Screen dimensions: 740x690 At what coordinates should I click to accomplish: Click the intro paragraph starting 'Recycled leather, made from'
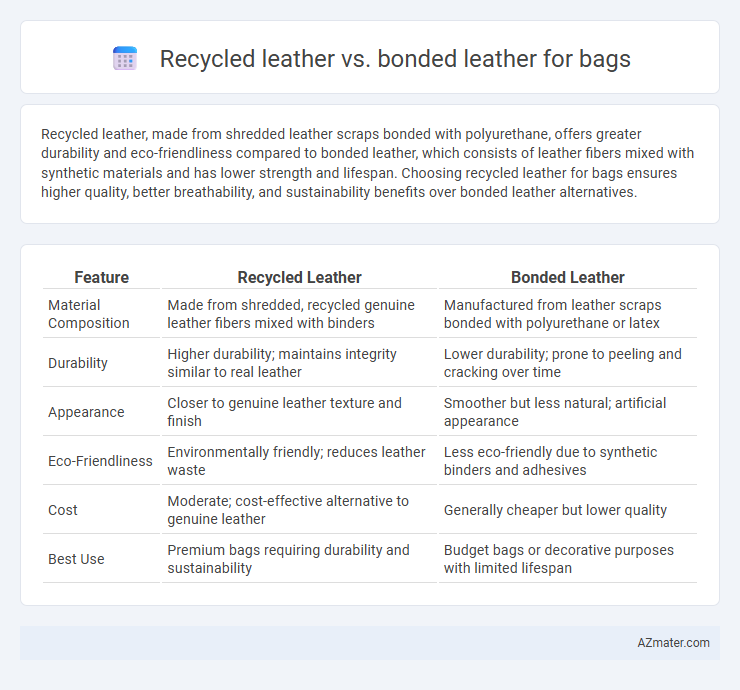point(367,163)
